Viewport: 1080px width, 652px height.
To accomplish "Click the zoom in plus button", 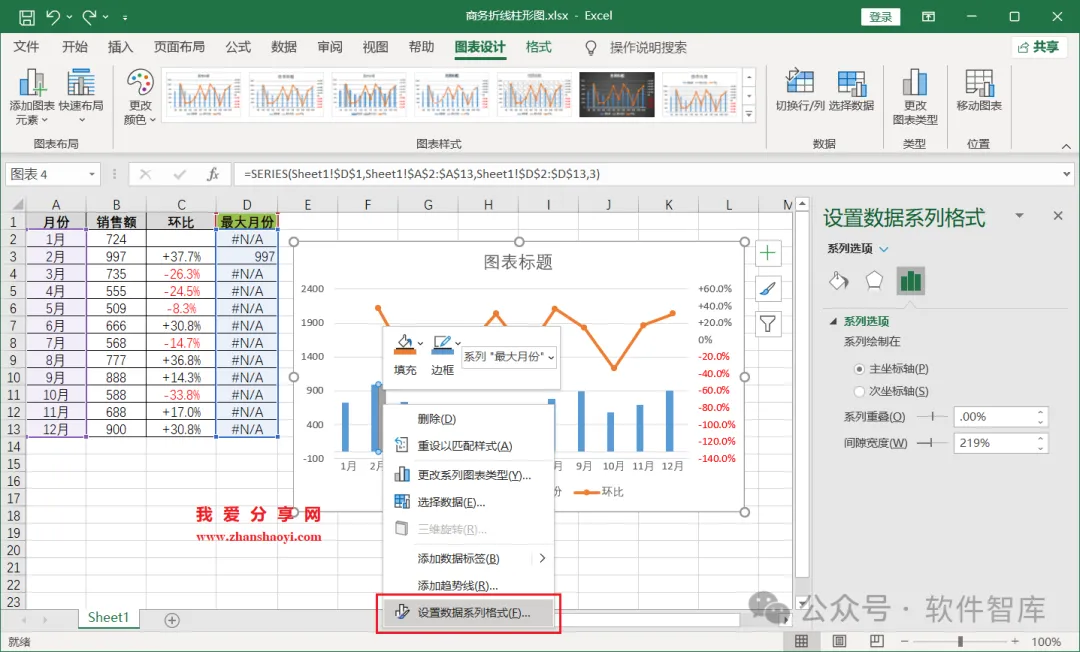I will [1015, 642].
